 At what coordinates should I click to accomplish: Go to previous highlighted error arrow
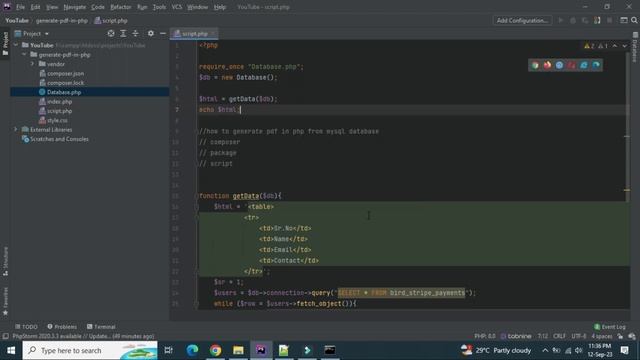coord(615,46)
